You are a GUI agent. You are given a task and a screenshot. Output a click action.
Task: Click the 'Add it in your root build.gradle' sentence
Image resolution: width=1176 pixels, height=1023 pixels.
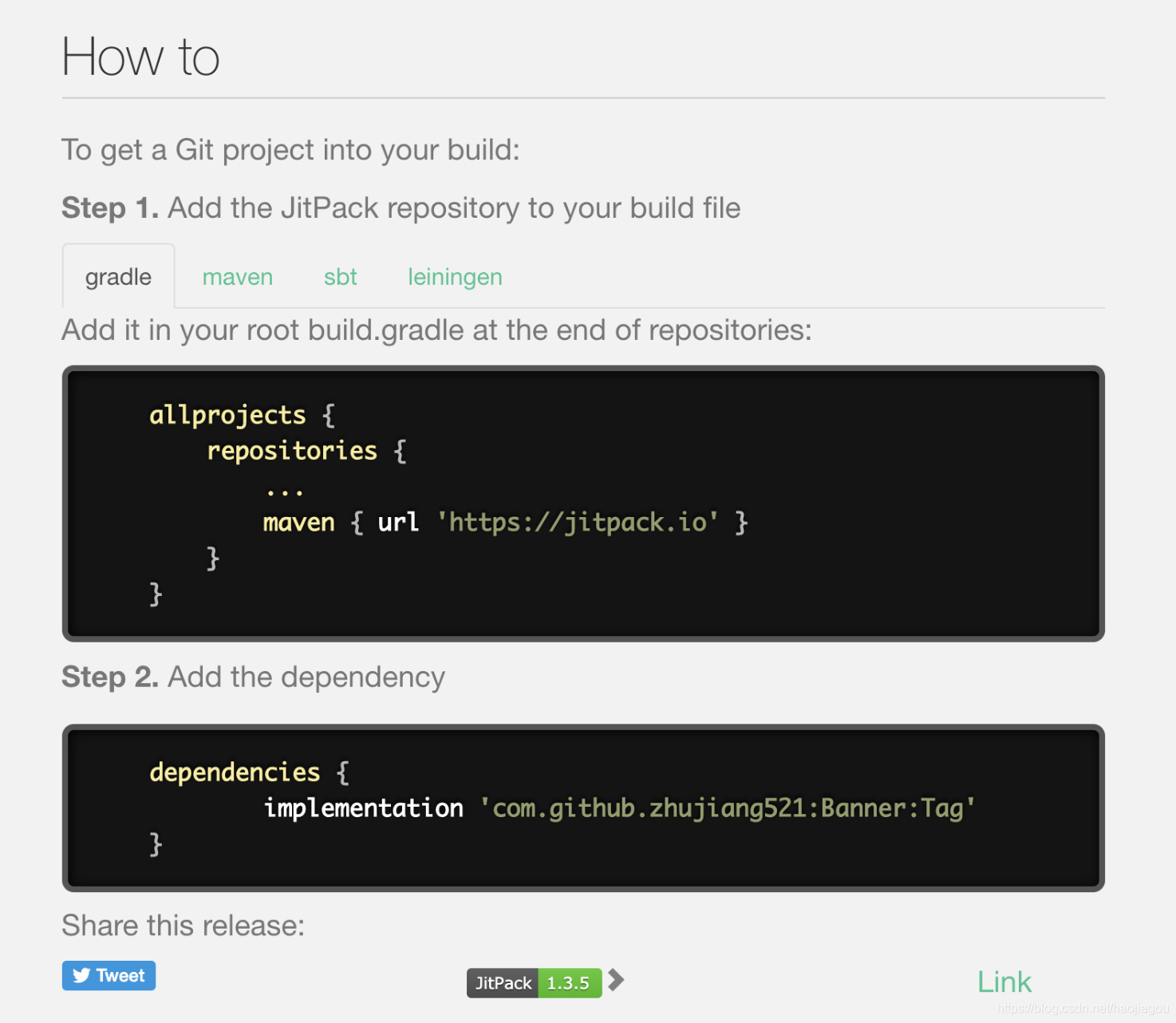(437, 330)
